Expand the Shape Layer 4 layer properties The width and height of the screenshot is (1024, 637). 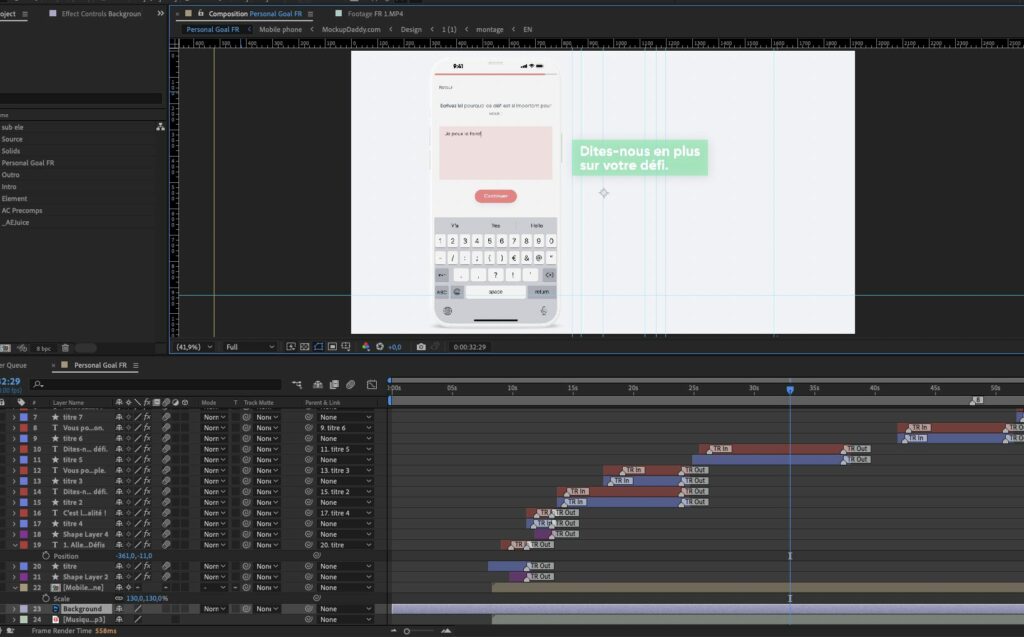[x=13, y=534]
